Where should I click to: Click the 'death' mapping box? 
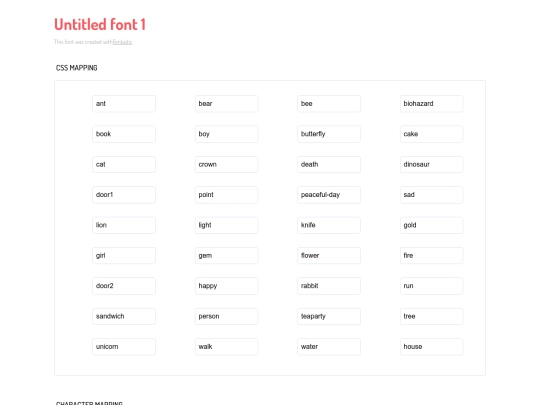coord(329,164)
